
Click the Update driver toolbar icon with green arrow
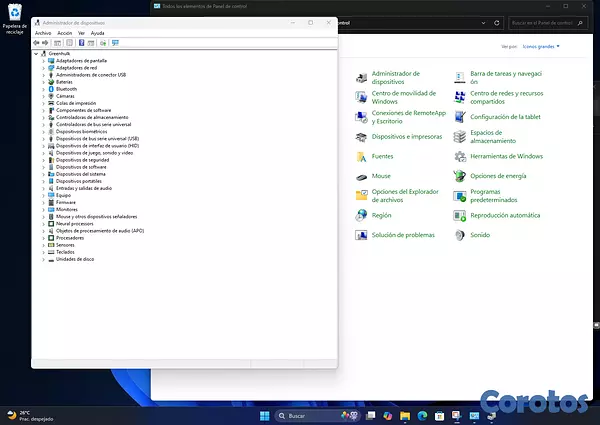pyautogui.click(x=103, y=43)
